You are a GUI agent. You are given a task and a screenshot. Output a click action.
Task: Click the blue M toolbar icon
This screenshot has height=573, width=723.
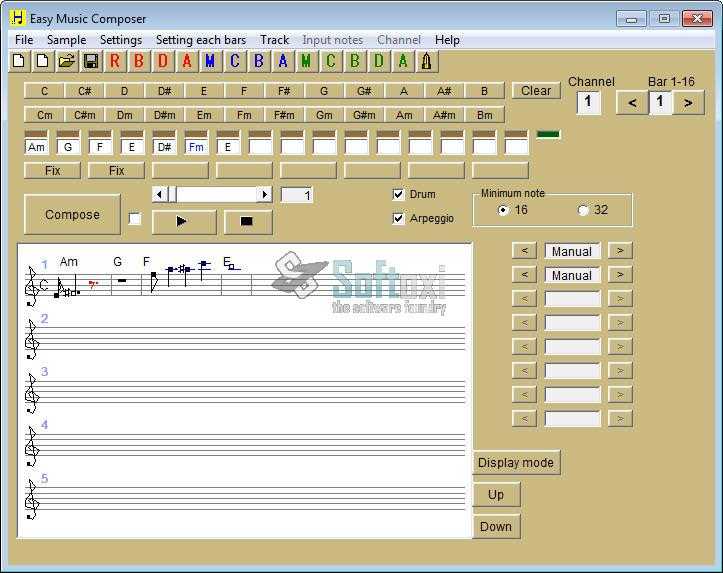[211, 61]
